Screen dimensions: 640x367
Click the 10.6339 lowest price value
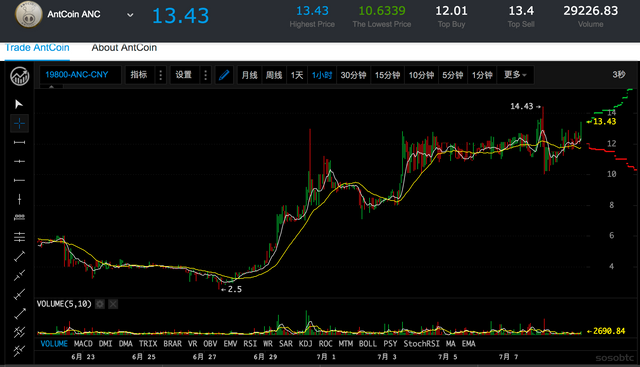coord(382,11)
